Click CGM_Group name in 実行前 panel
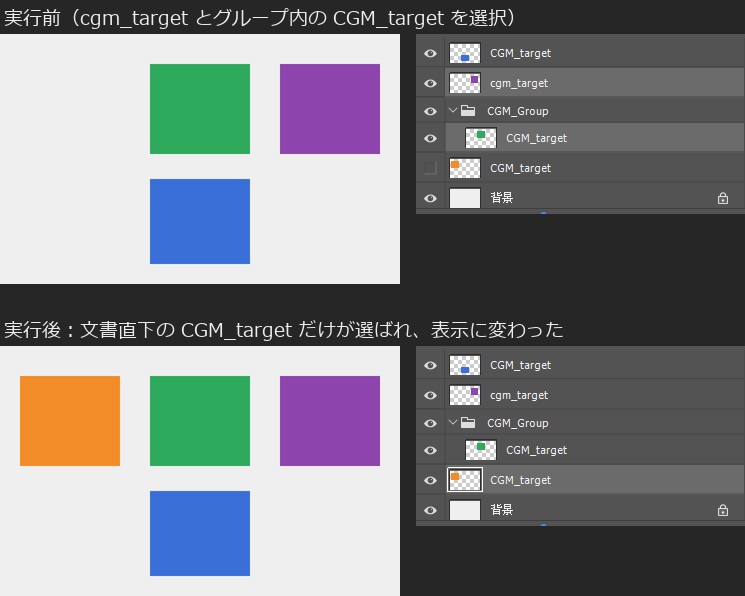Screen dimensions: 745x596 [x=517, y=111]
